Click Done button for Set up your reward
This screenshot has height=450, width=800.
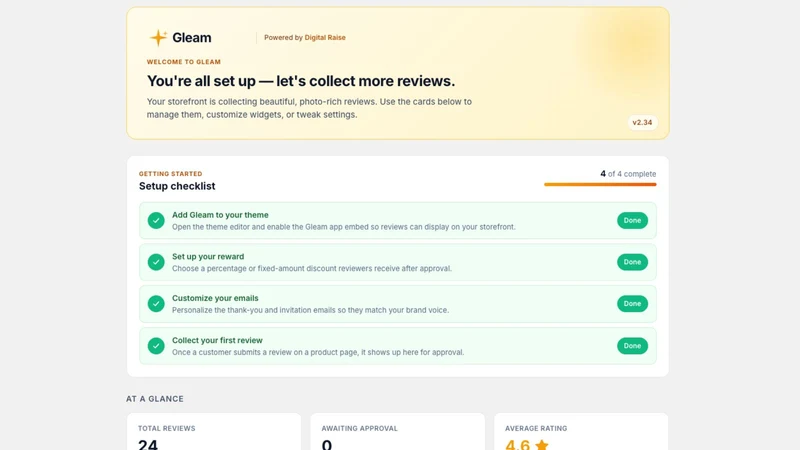632,262
